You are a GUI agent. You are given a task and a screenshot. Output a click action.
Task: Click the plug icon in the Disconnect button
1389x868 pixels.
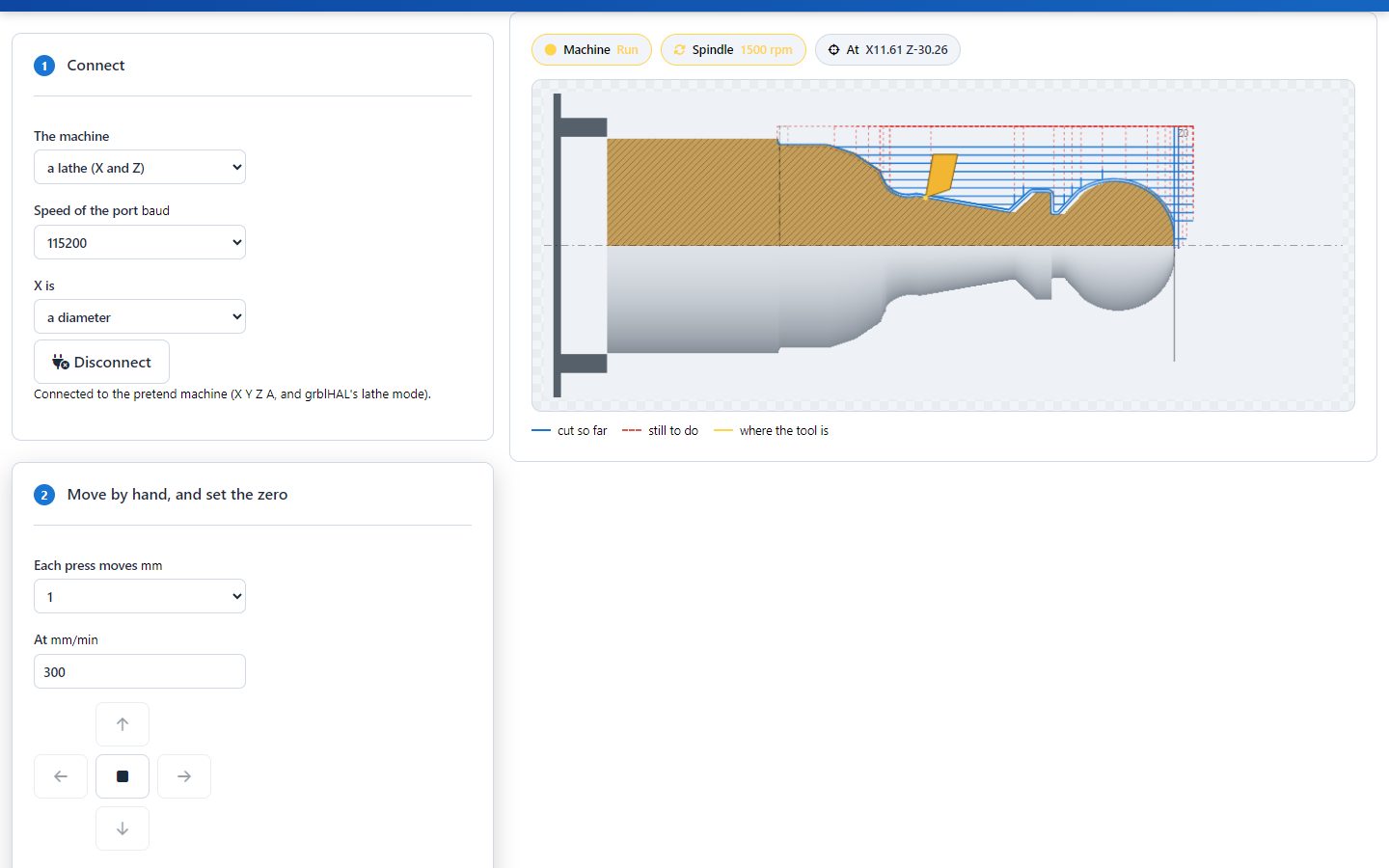[x=61, y=363]
